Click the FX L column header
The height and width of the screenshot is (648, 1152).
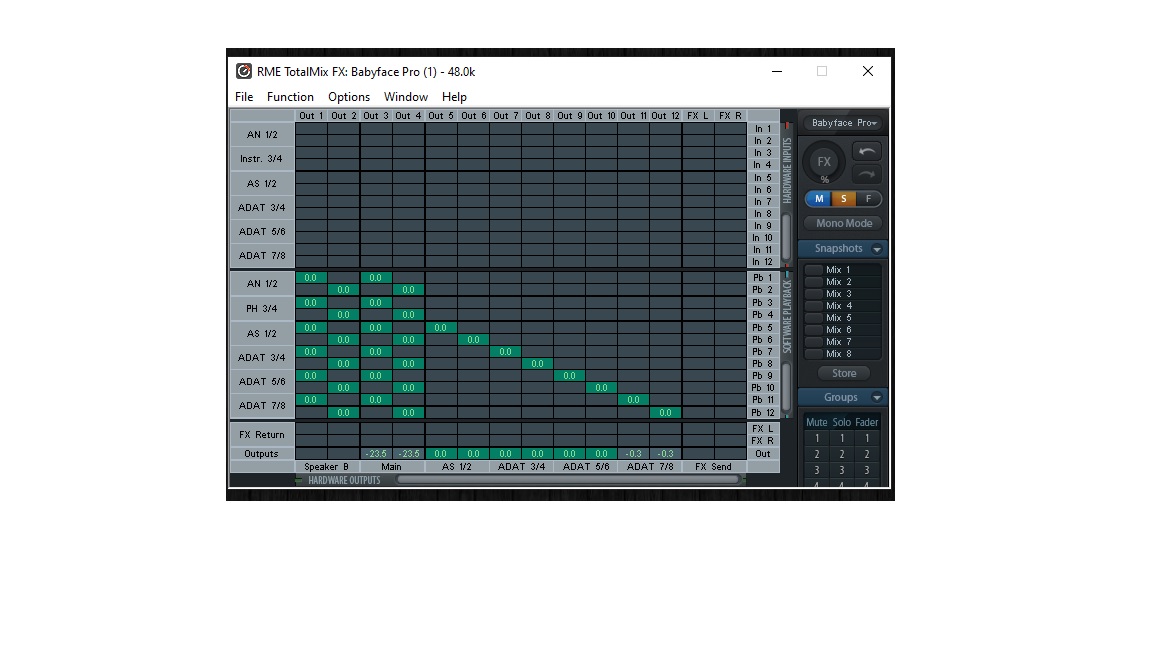[698, 116]
